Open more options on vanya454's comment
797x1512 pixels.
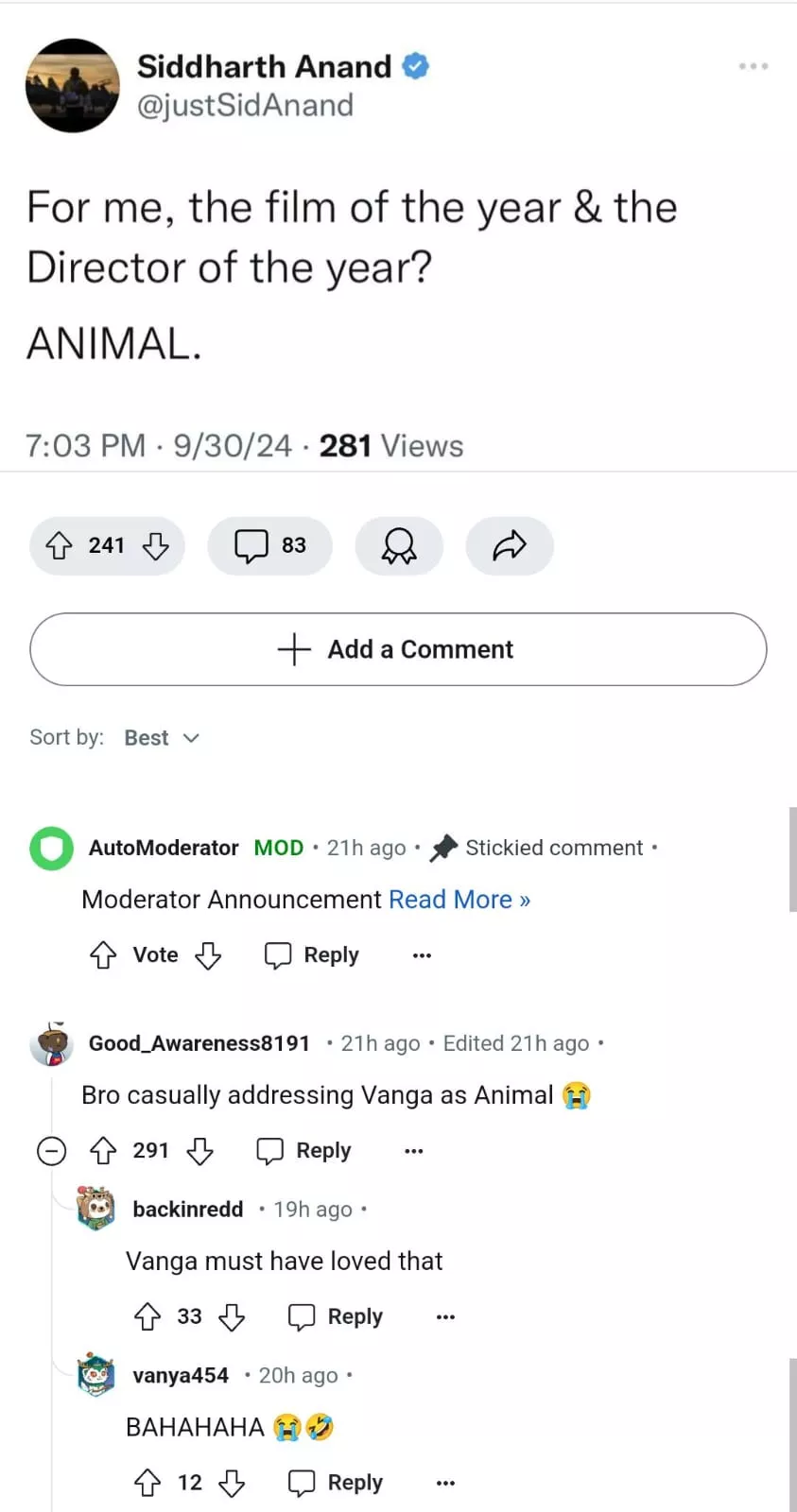coord(445,1483)
